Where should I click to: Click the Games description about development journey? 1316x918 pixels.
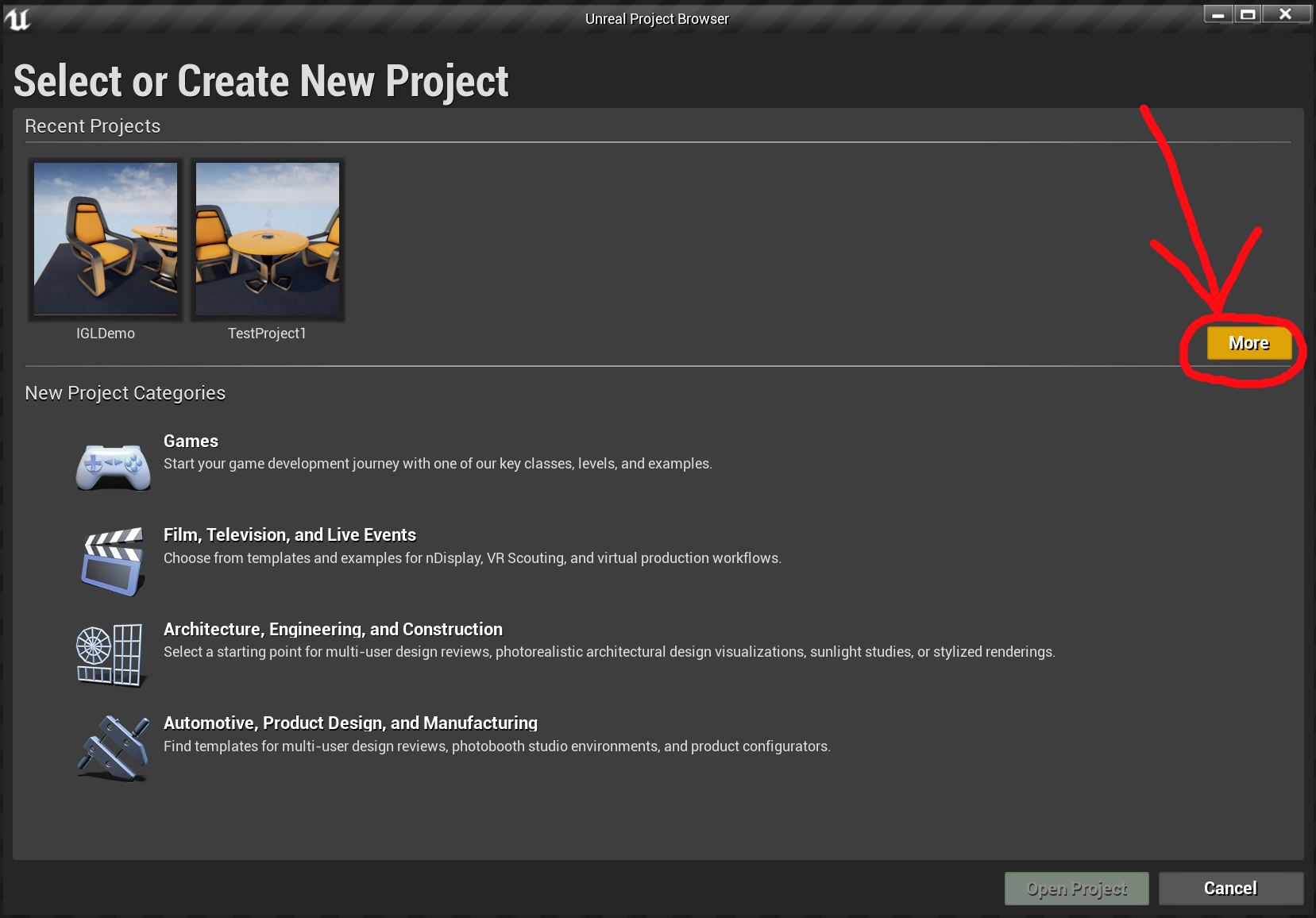click(x=438, y=464)
